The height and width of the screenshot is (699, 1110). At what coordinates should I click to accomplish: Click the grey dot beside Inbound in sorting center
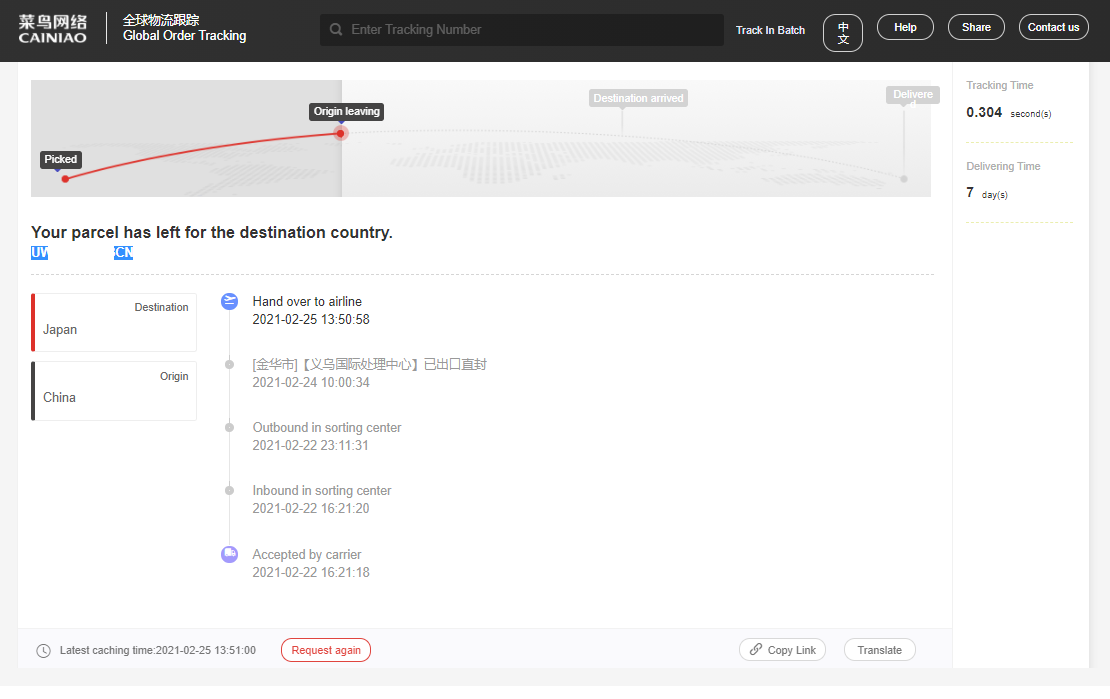tap(229, 491)
